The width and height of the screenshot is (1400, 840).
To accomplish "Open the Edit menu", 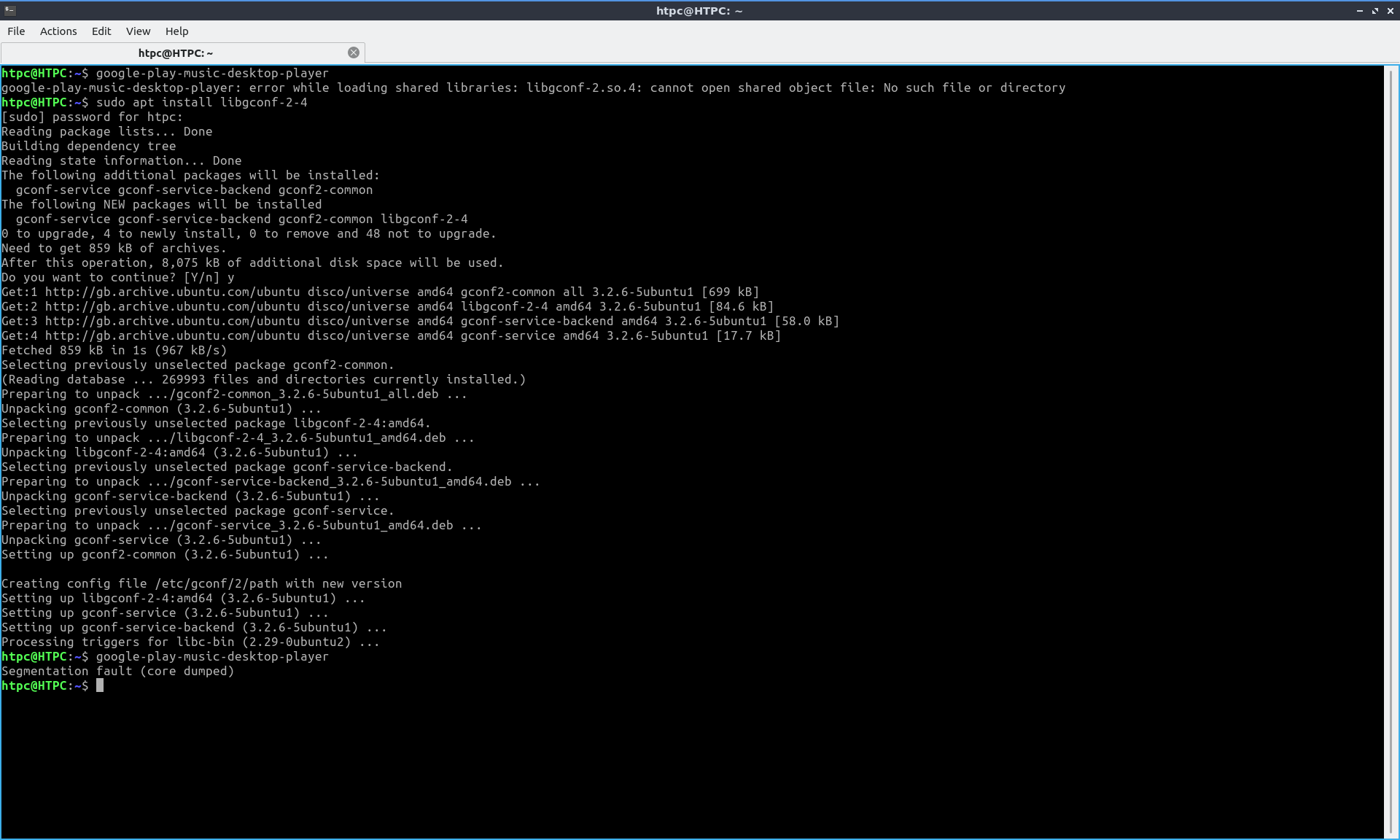I will pos(101,31).
